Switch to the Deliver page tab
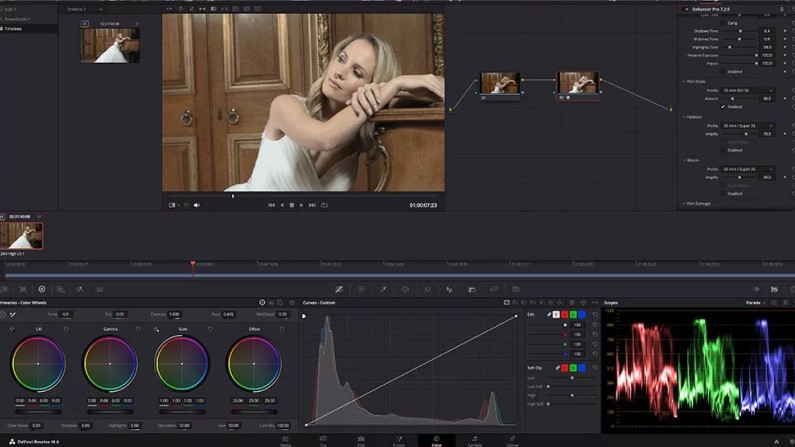795x447 pixels. tap(512, 441)
